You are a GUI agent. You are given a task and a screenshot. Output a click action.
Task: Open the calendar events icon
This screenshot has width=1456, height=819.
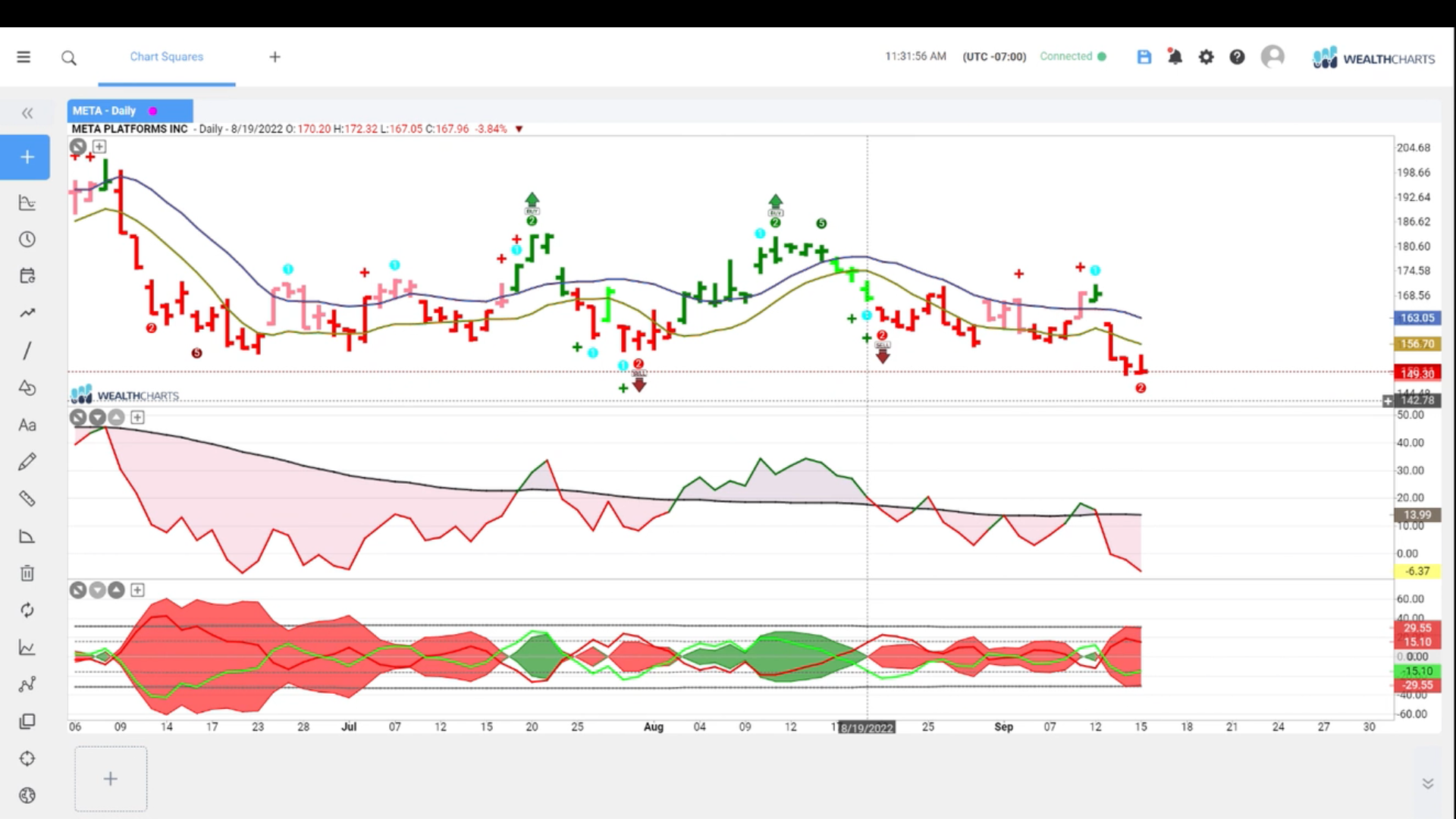pyautogui.click(x=27, y=276)
